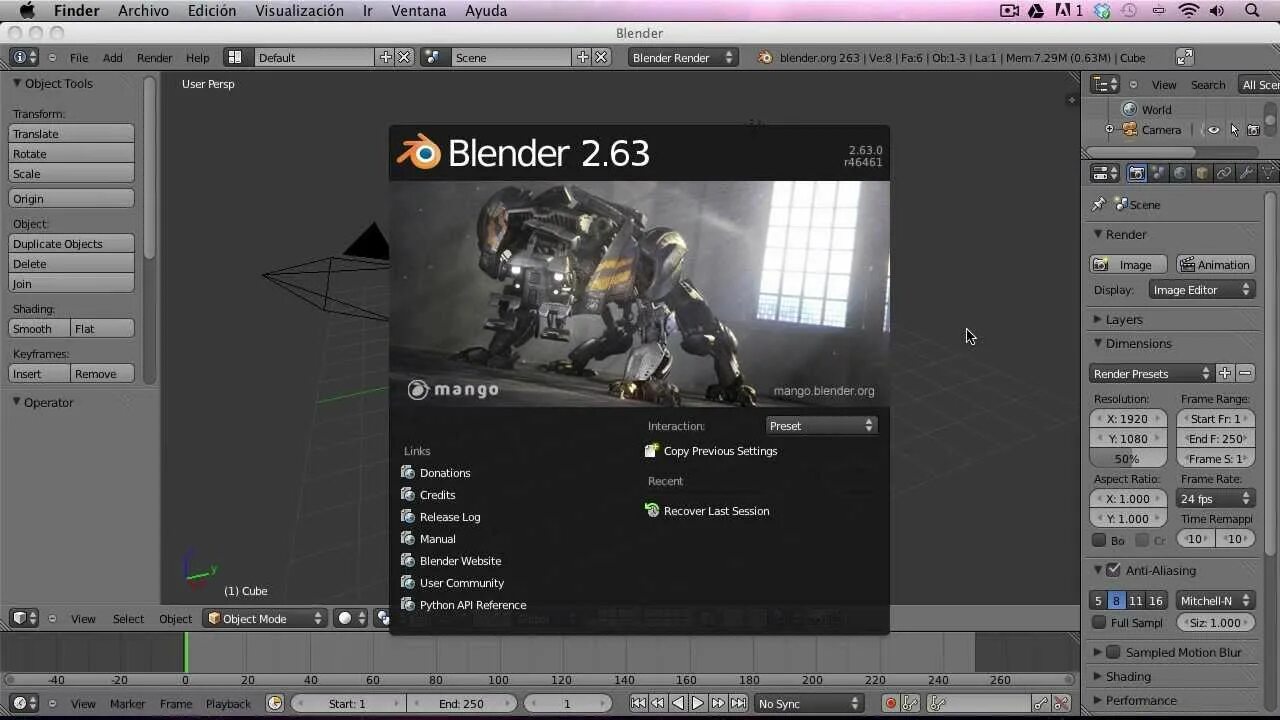Open the Render properties tab icon
This screenshot has height=720, width=1280.
click(x=1137, y=173)
